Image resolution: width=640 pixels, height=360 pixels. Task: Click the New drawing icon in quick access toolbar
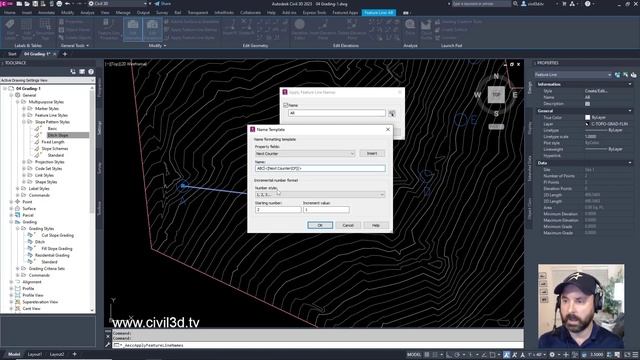point(19,4)
